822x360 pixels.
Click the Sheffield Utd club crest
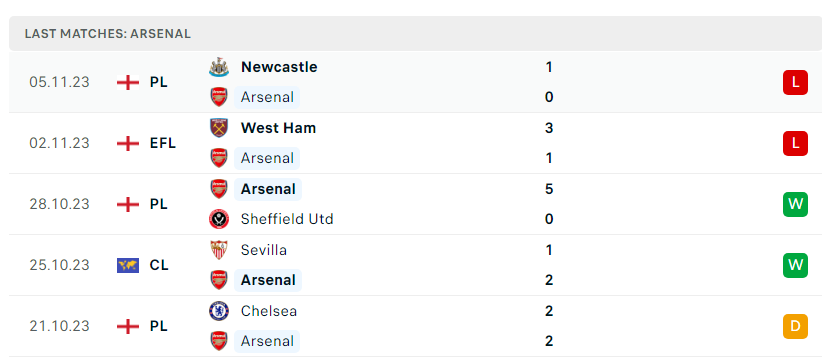[x=219, y=219]
